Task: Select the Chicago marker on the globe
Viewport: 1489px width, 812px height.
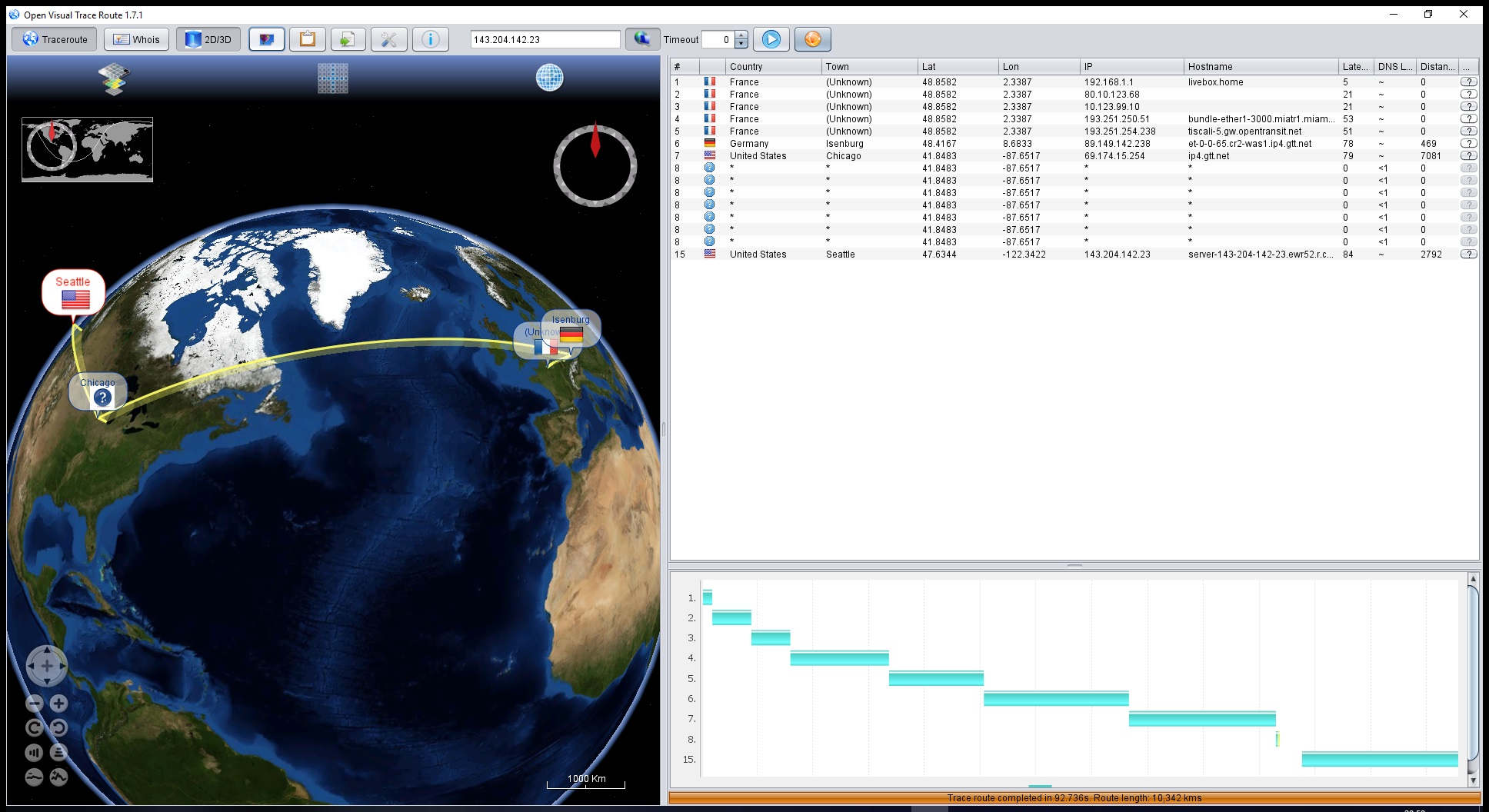Action: (98, 392)
